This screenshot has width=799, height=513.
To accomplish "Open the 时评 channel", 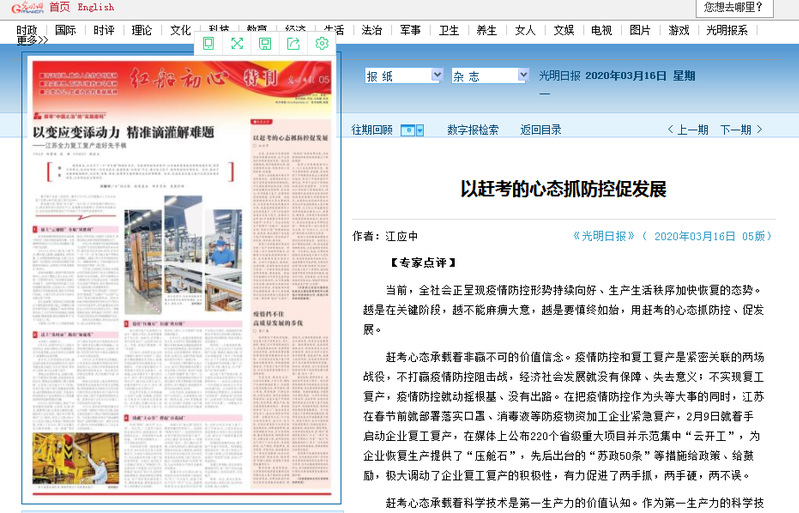I will pos(104,30).
